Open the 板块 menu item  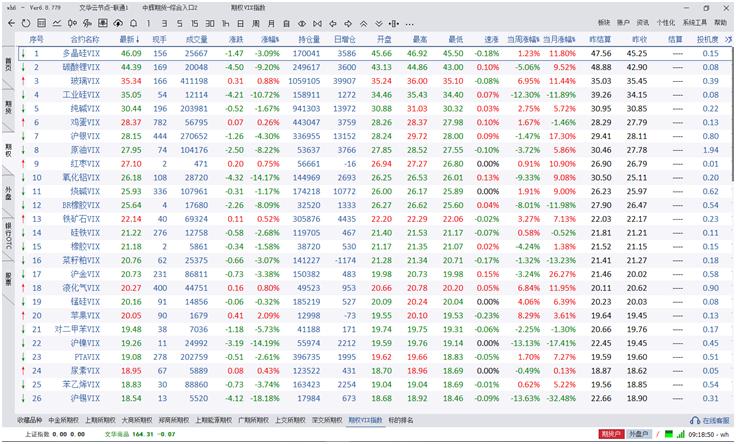click(x=604, y=21)
